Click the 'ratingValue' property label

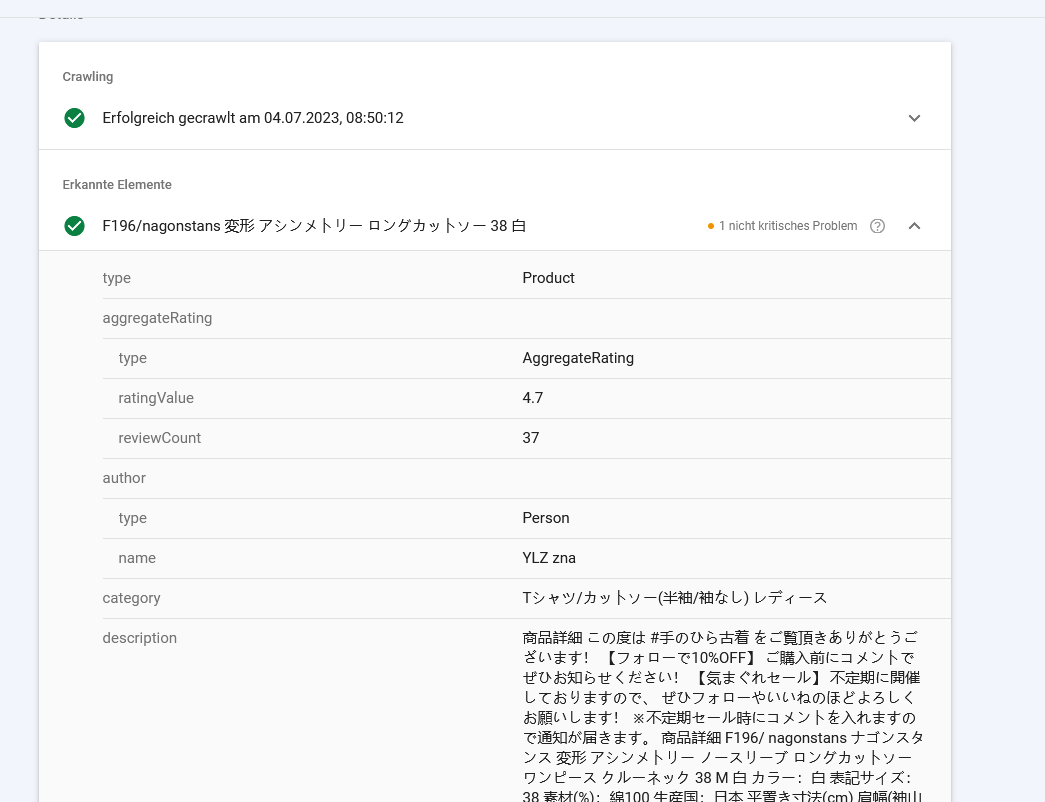pyautogui.click(x=156, y=398)
